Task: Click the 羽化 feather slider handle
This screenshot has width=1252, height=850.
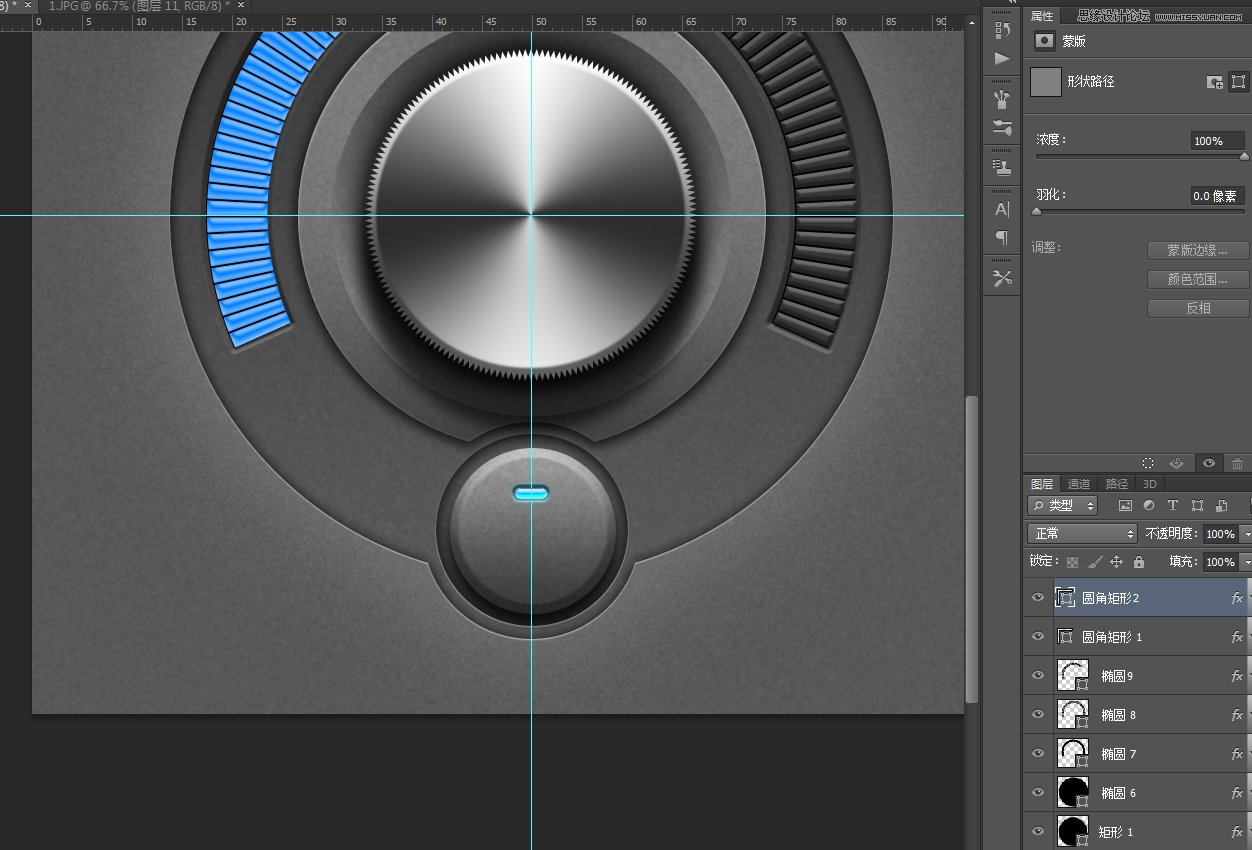Action: click(x=1037, y=212)
